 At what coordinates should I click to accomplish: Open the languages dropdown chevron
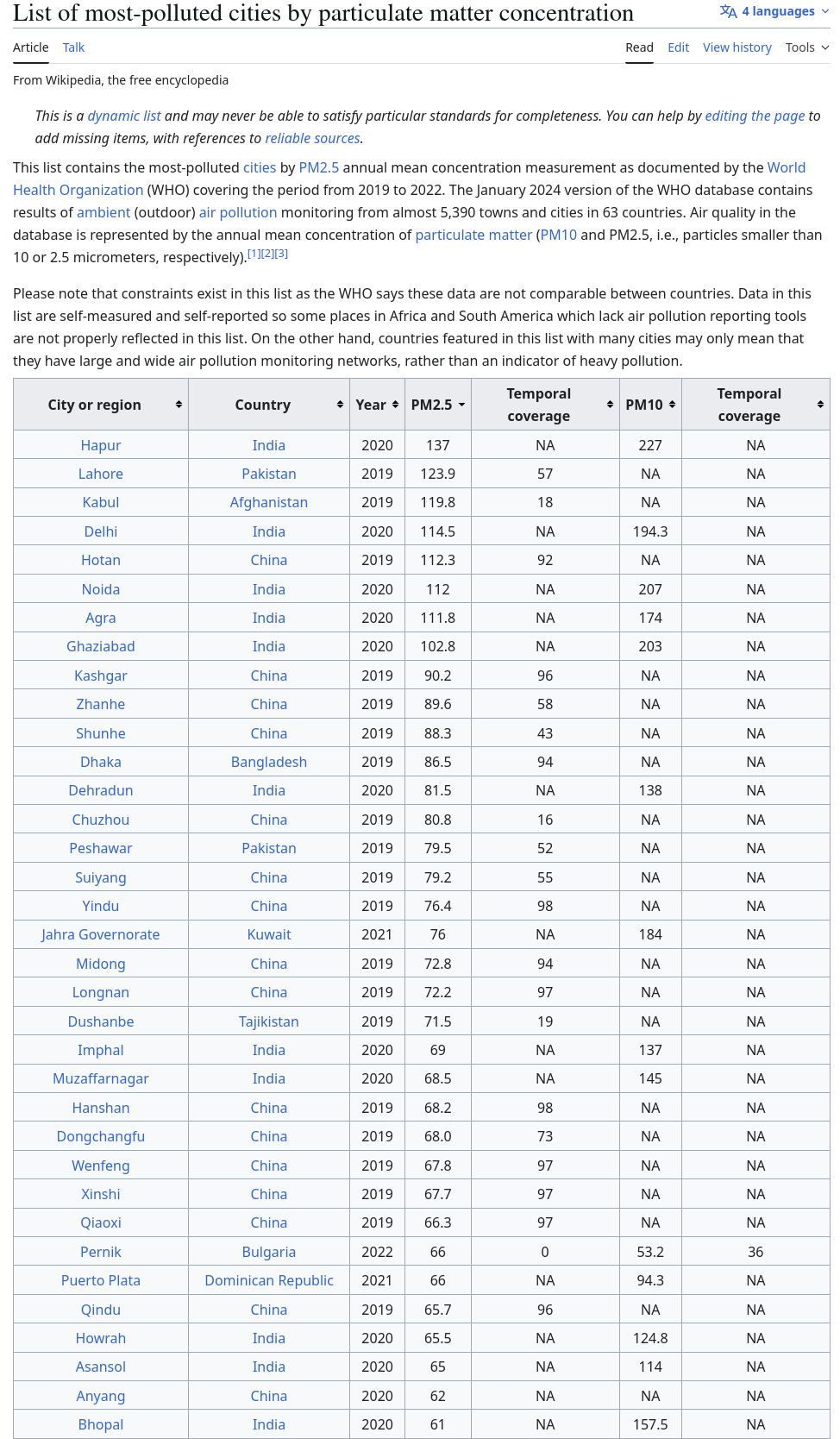824,11
